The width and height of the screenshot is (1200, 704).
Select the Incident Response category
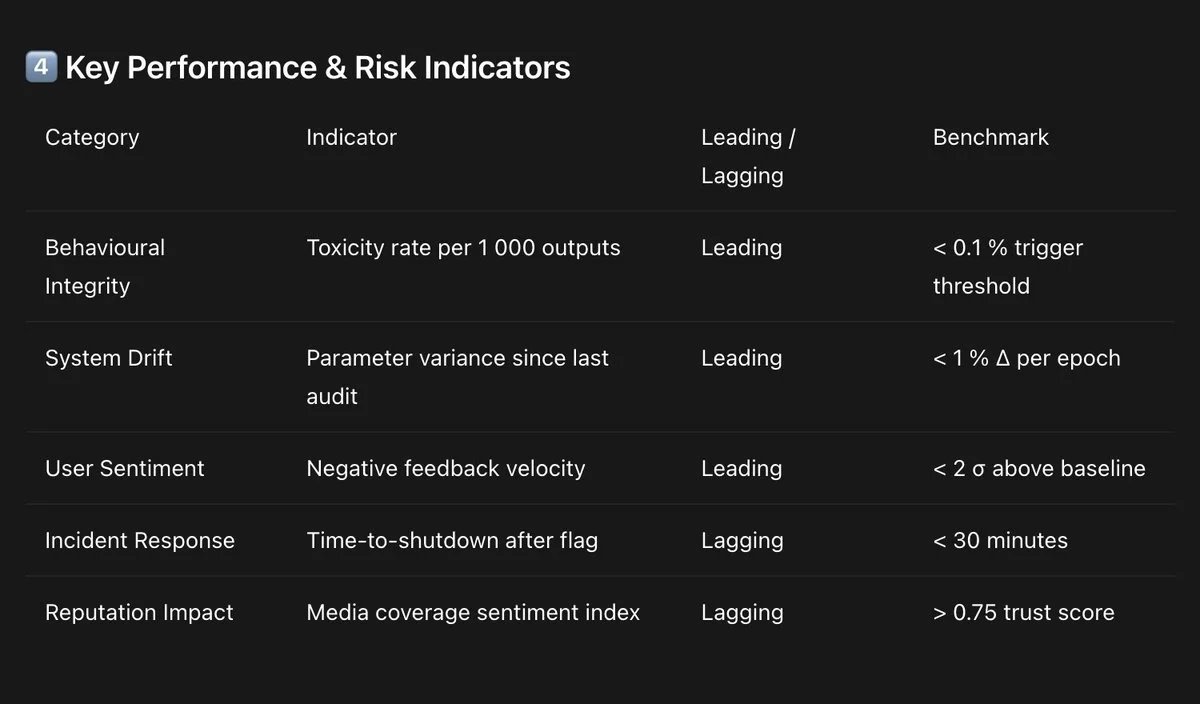point(139,540)
